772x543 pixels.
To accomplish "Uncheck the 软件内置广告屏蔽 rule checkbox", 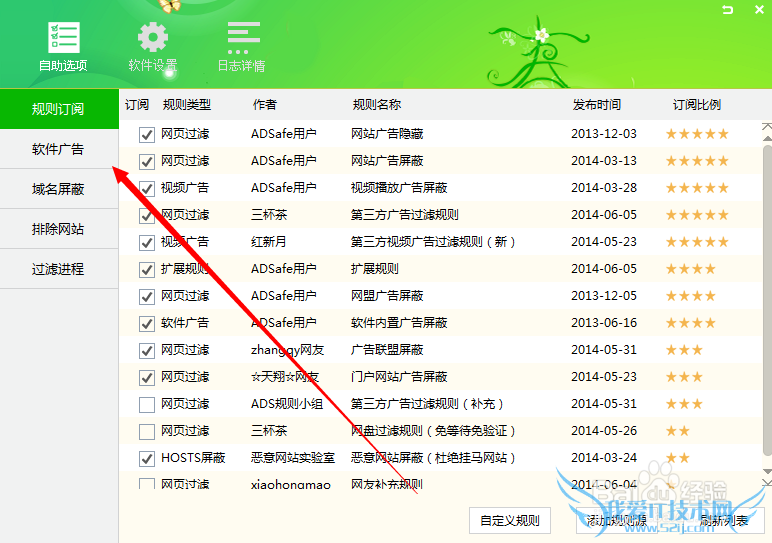I will (147, 324).
